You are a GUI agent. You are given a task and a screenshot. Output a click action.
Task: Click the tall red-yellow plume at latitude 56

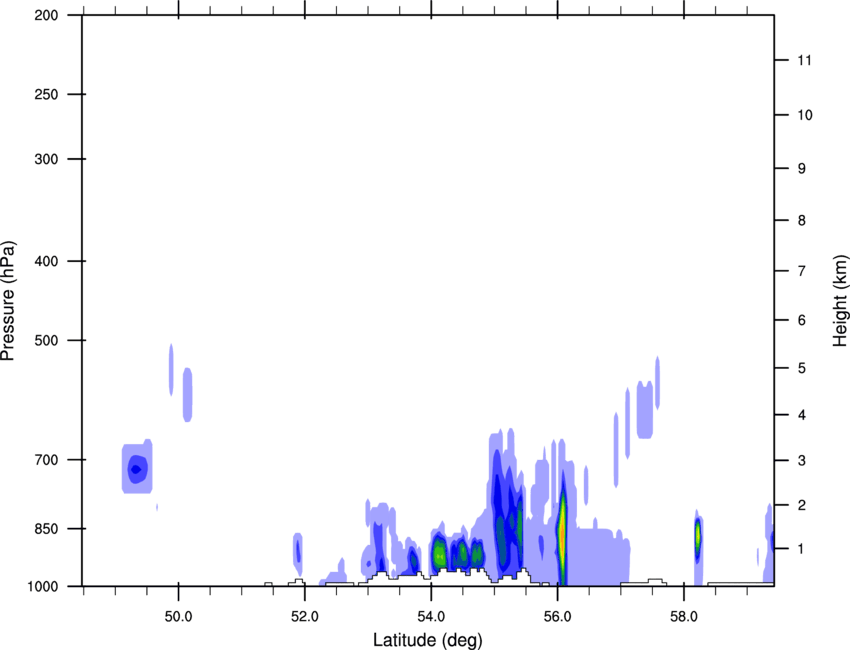click(x=563, y=529)
